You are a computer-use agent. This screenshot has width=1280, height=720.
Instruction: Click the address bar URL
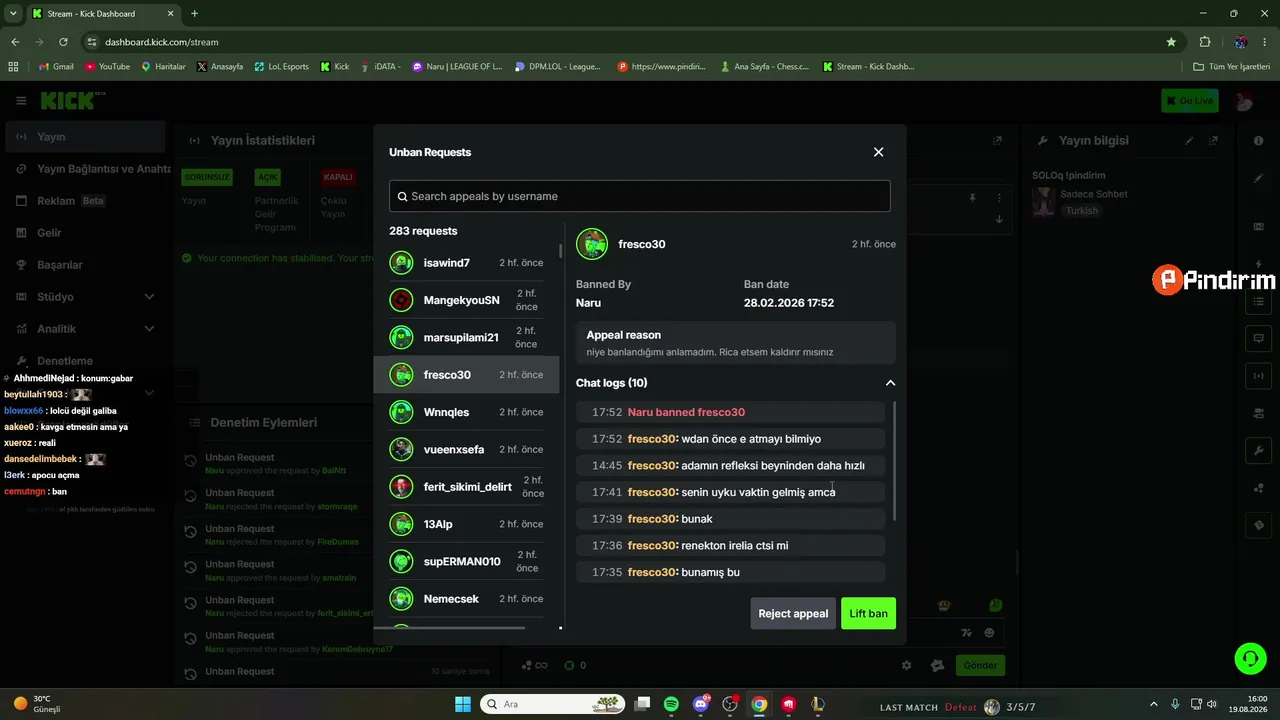click(x=161, y=42)
